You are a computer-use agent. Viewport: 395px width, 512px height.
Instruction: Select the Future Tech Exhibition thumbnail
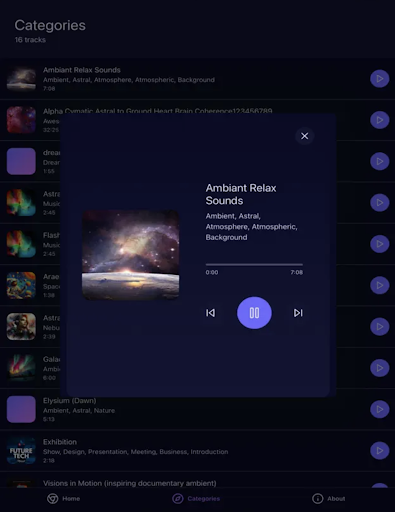21,451
